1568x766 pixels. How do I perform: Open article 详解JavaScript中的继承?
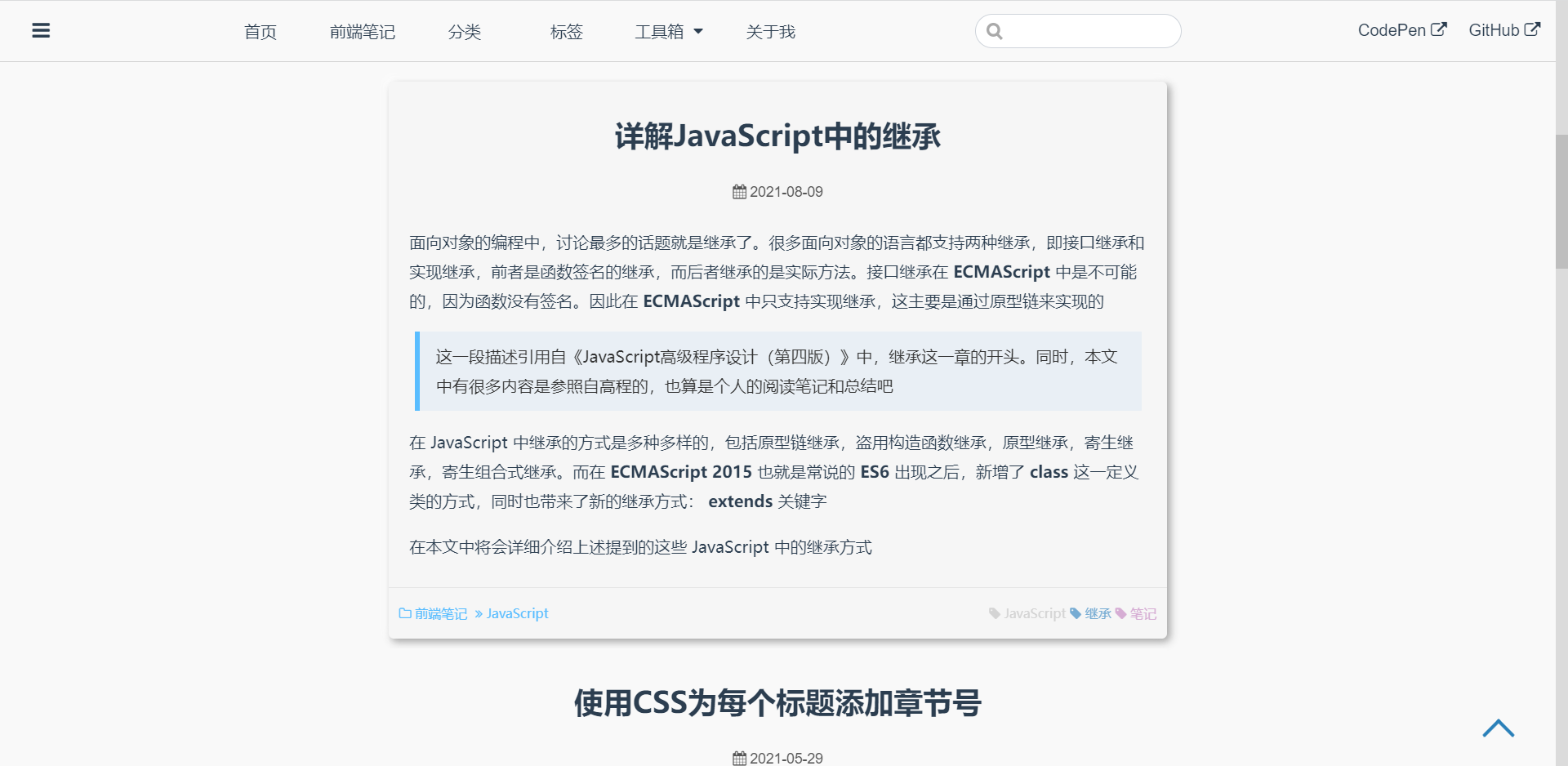coord(777,136)
